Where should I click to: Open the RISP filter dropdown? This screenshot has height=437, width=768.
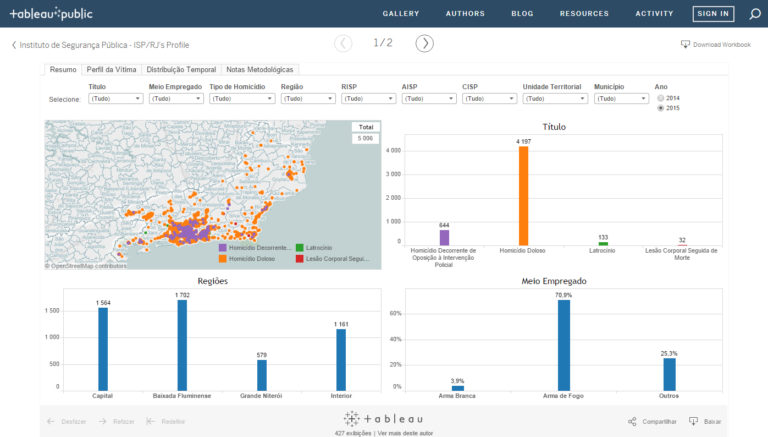368,98
